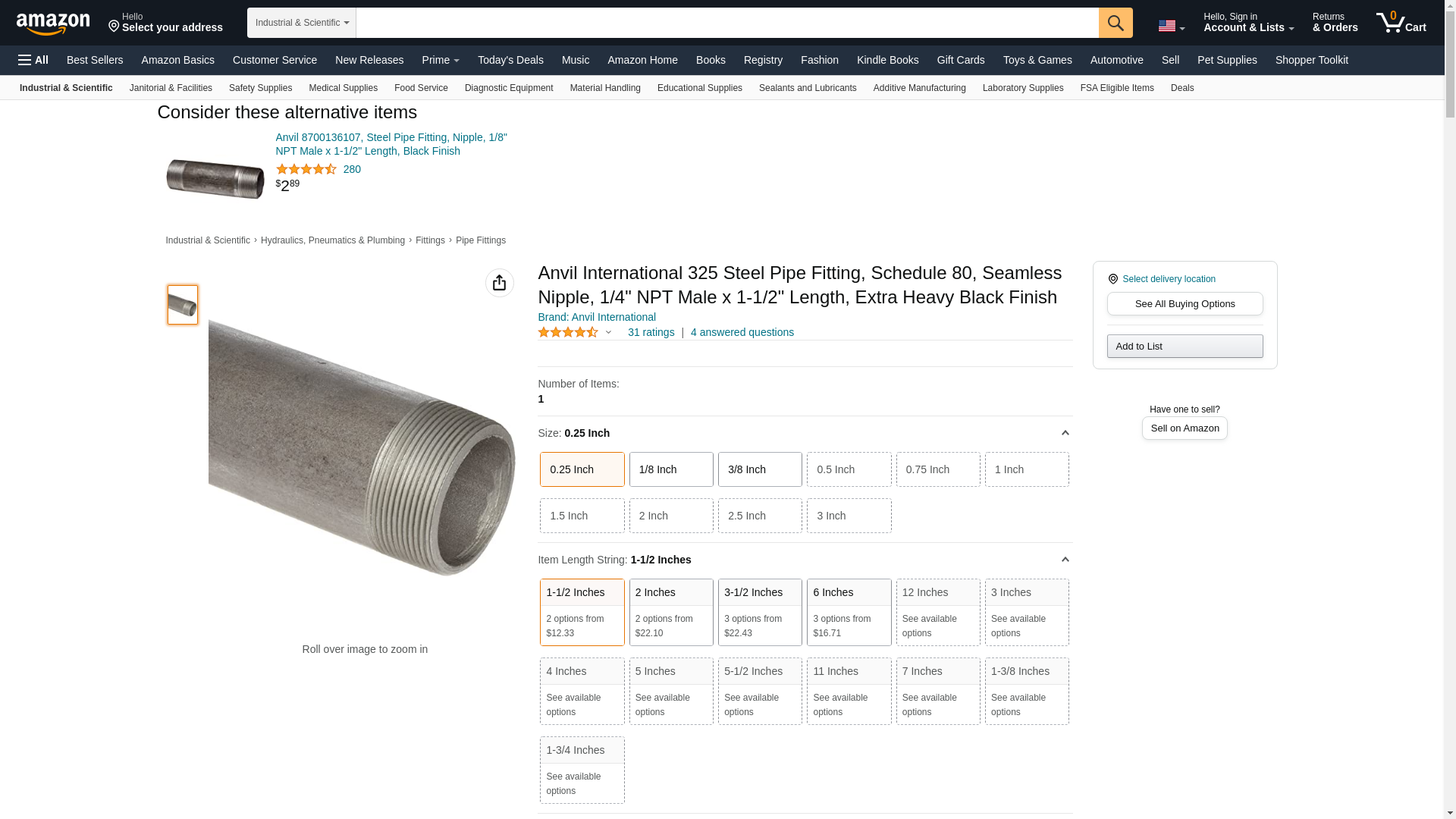
Task: Collapse the Item Length String section
Action: coord(1065,560)
